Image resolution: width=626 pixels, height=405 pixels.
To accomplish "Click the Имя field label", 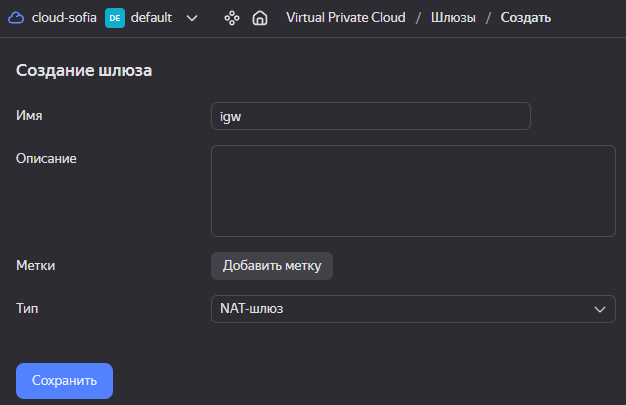I will click(29, 115).
